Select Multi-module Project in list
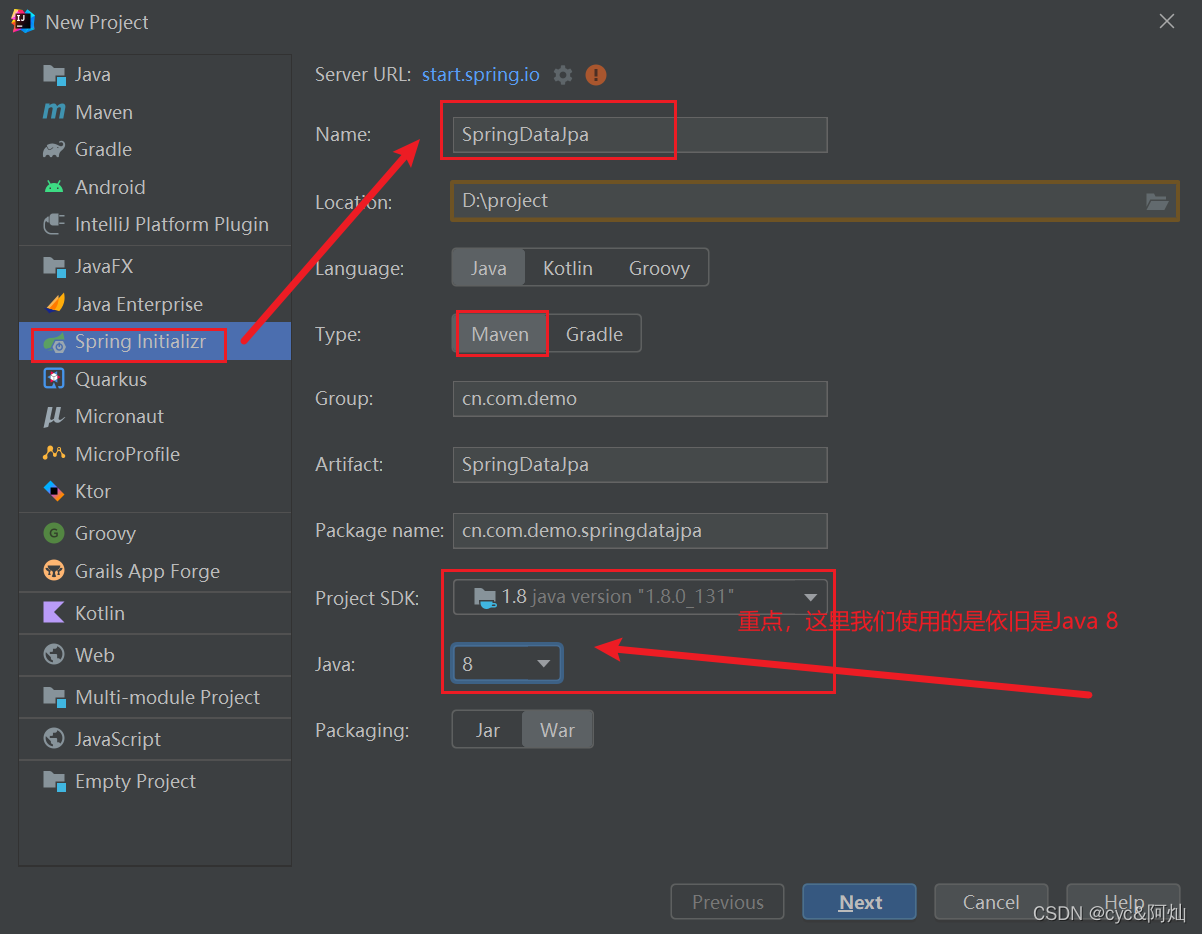The height and width of the screenshot is (934, 1202). pyautogui.click(x=155, y=697)
